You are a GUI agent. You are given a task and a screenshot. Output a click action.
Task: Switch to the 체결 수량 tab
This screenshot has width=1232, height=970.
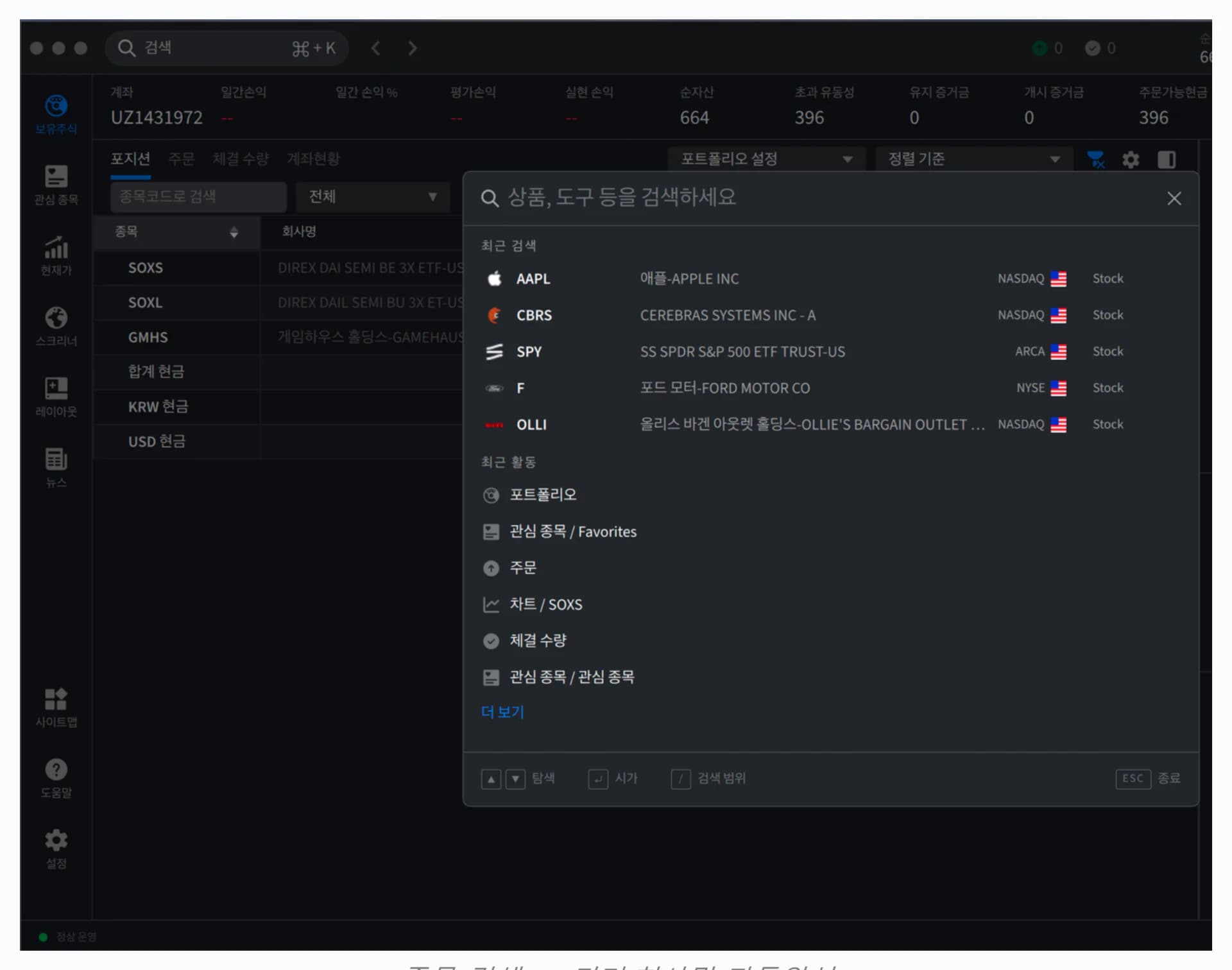(x=241, y=159)
